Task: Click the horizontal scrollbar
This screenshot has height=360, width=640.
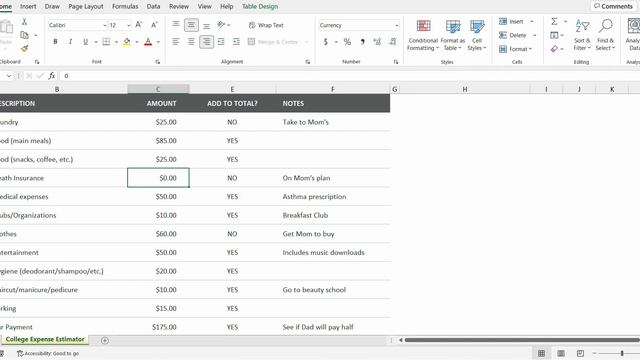Action: coord(522,340)
